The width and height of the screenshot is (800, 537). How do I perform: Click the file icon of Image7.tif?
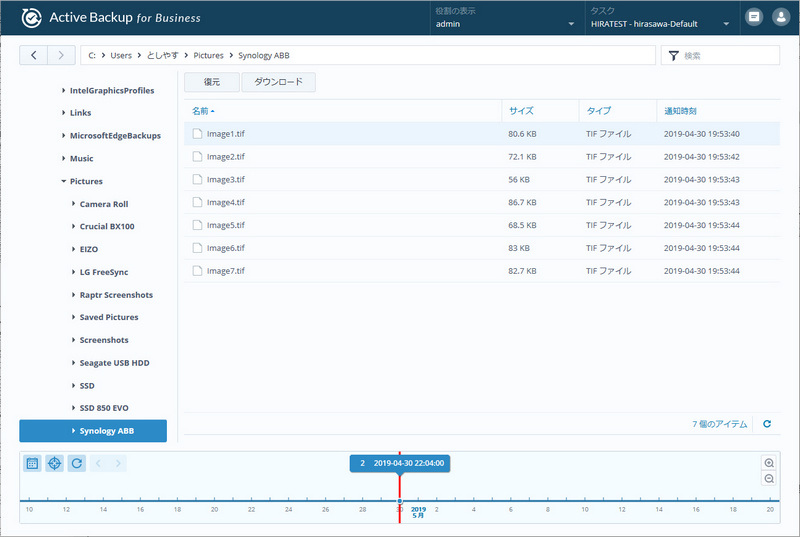197,271
